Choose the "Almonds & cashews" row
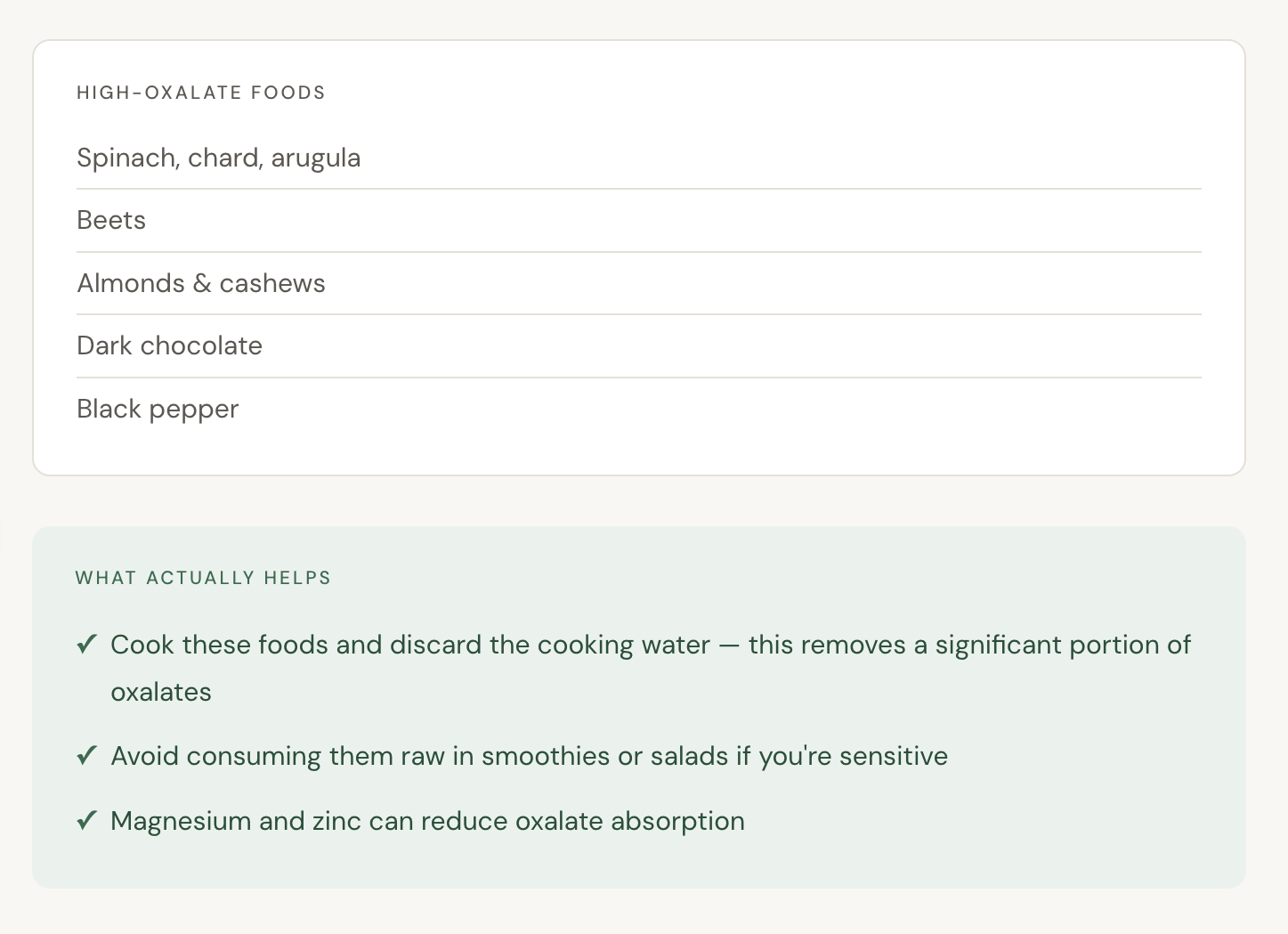This screenshot has height=934, width=1288. [201, 283]
